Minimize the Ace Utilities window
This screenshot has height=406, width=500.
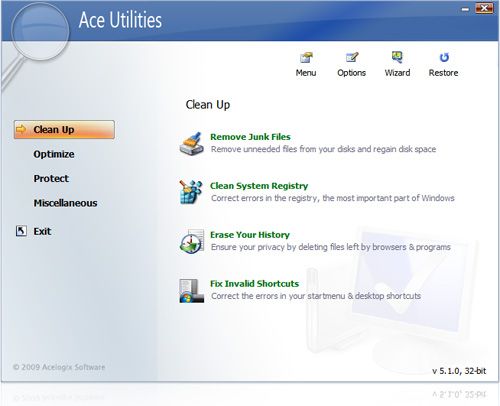click(x=465, y=9)
